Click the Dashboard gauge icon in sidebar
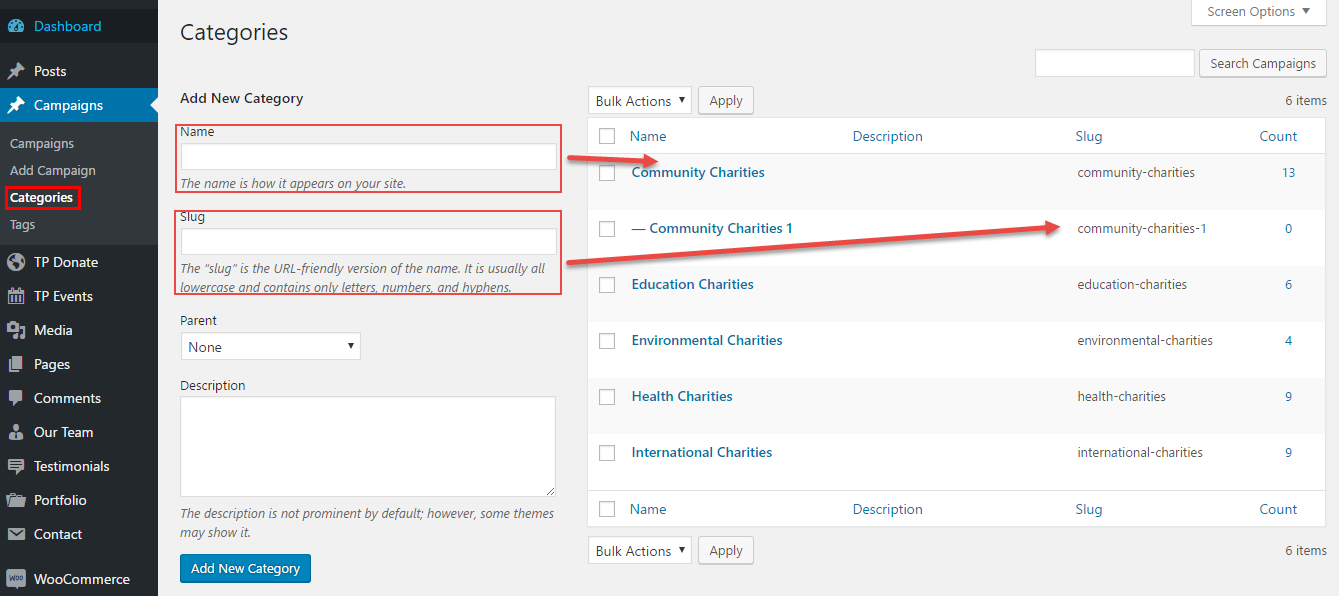The width and height of the screenshot is (1339, 596). pyautogui.click(x=16, y=27)
